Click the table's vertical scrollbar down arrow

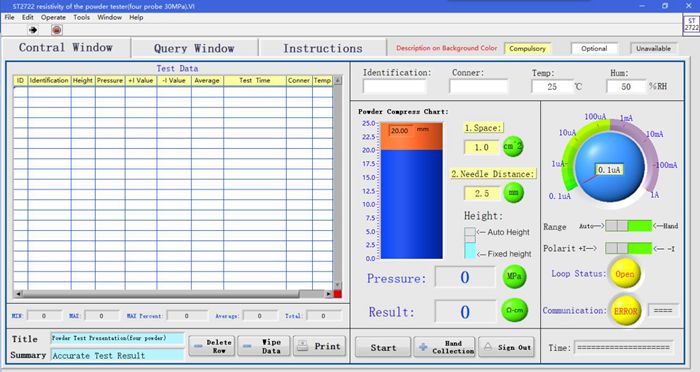(x=338, y=285)
